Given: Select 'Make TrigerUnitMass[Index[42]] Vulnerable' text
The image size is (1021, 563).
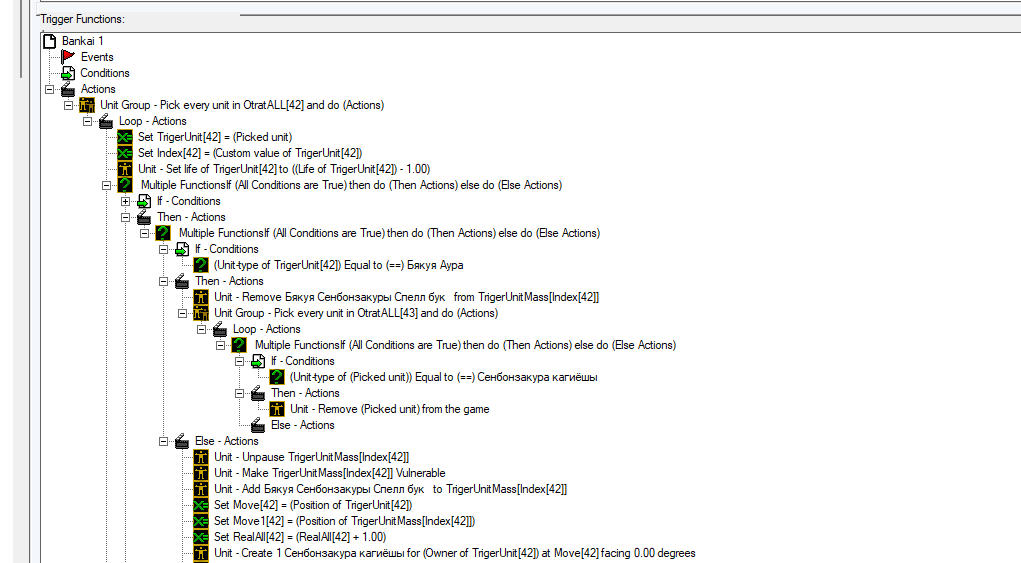Looking at the screenshot, I should click(x=330, y=473).
